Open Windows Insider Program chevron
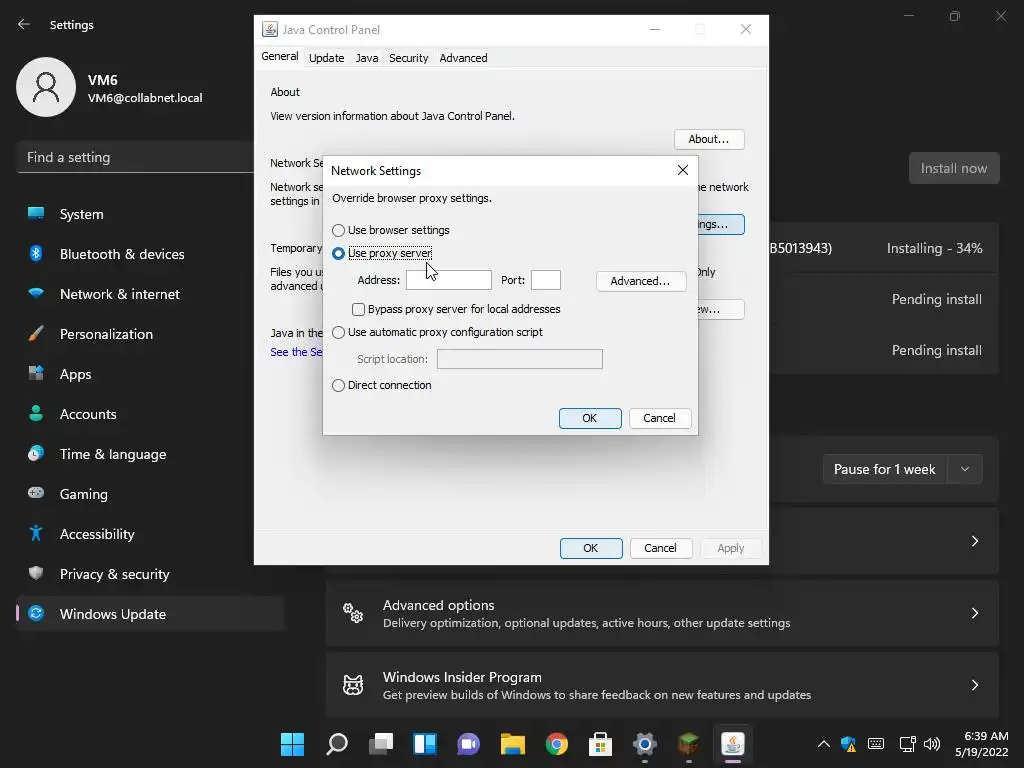Image resolution: width=1024 pixels, height=768 pixels. pos(974,685)
